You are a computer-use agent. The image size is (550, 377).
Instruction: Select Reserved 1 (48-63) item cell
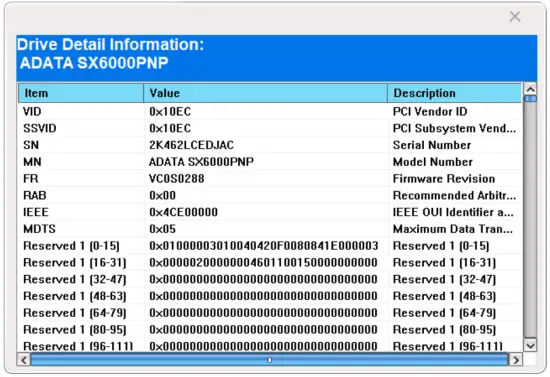(x=75, y=296)
